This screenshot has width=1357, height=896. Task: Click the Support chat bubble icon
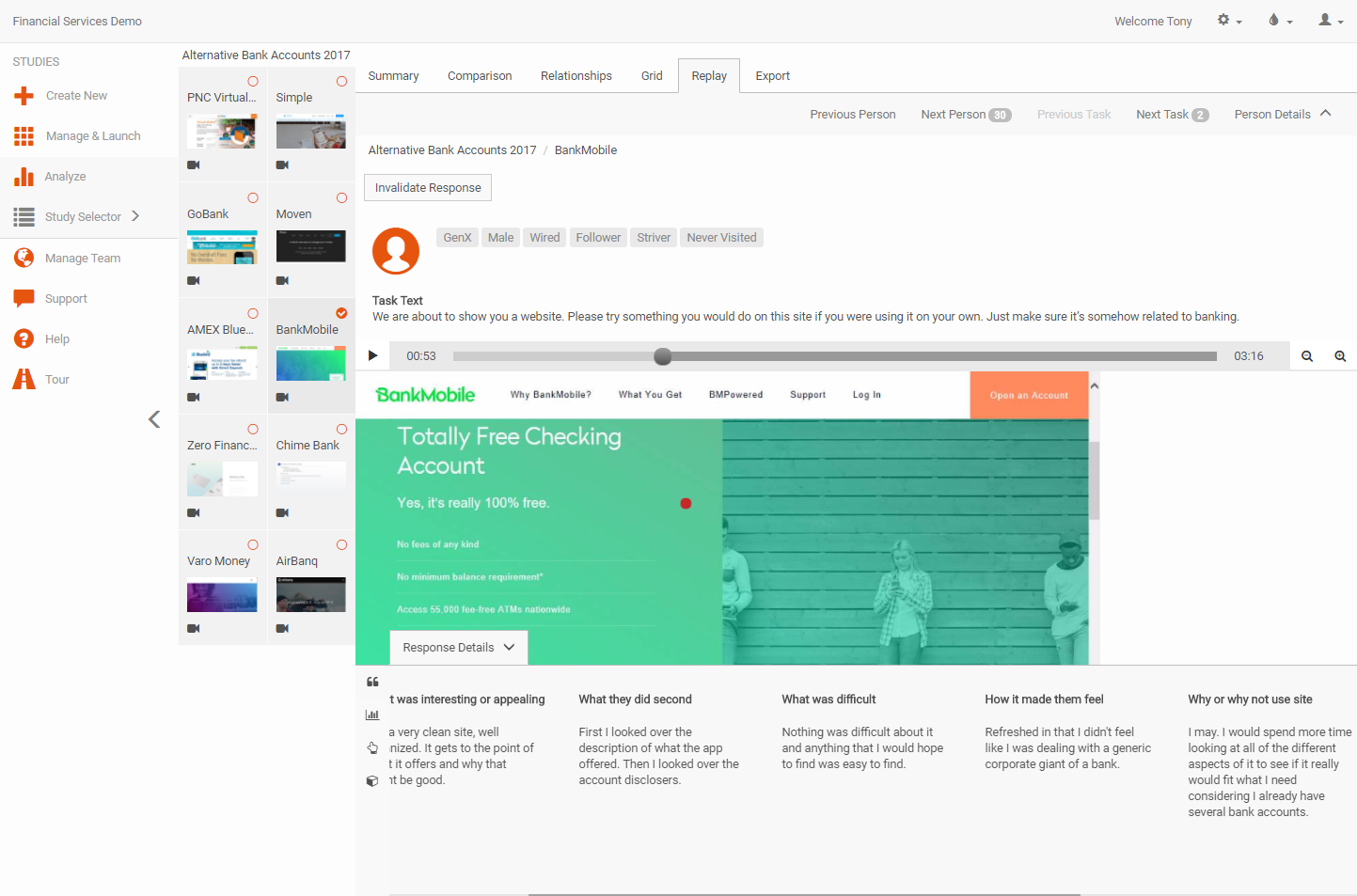click(24, 299)
